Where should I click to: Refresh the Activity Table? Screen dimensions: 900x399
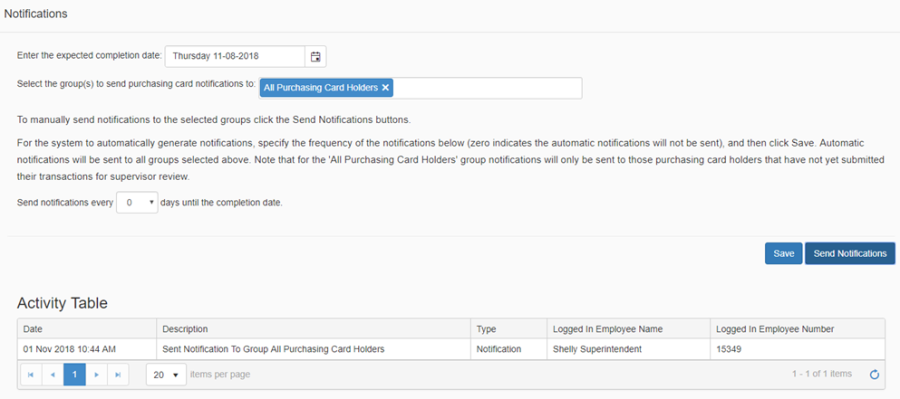pyautogui.click(x=874, y=375)
